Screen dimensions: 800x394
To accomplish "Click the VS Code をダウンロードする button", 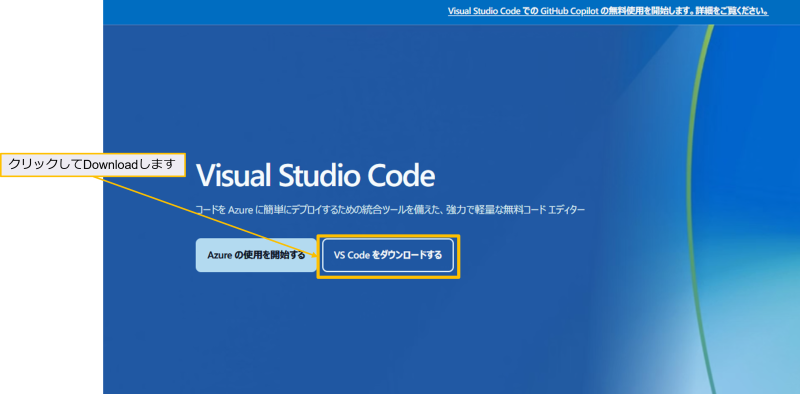I will click(388, 255).
